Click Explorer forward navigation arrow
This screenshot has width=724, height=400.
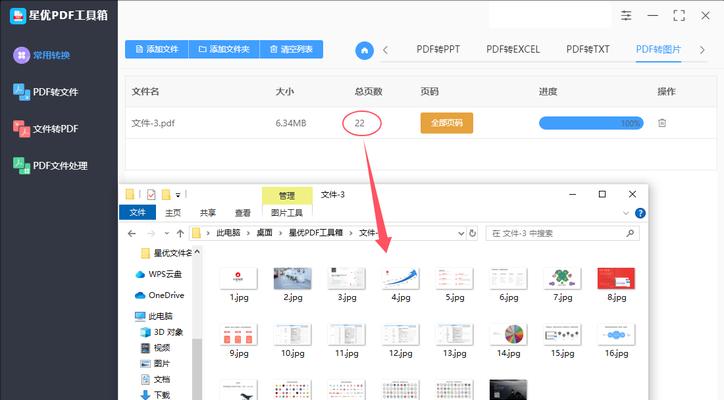pyautogui.click(x=151, y=233)
